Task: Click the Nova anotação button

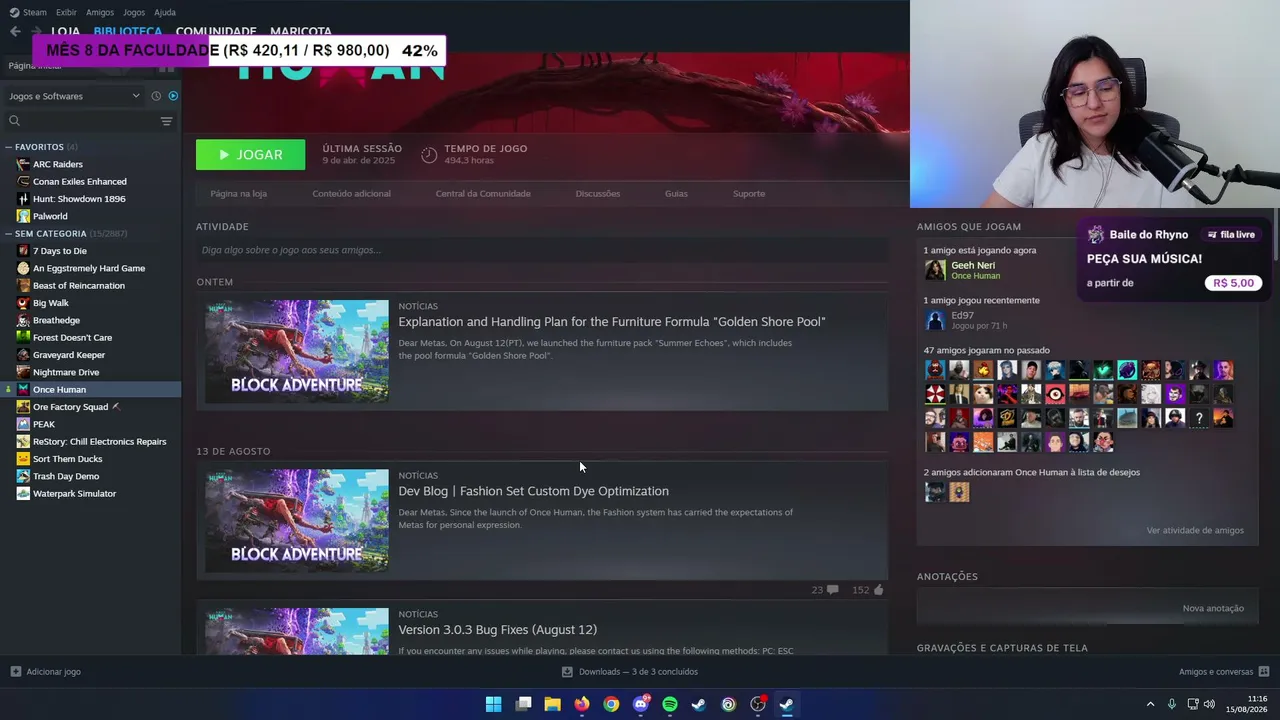Action: click(1213, 608)
